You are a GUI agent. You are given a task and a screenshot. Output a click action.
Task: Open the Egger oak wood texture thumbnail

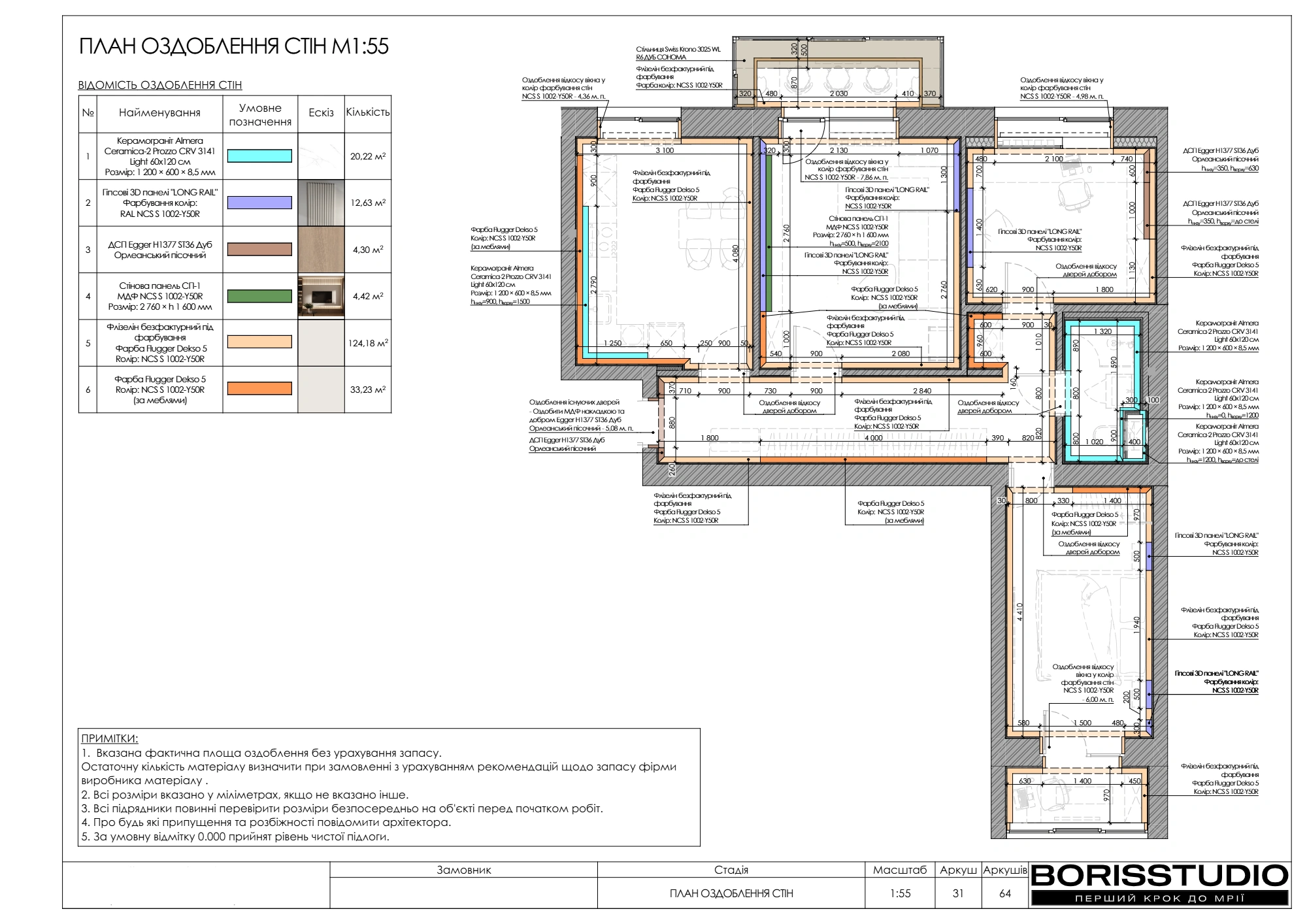[321, 249]
